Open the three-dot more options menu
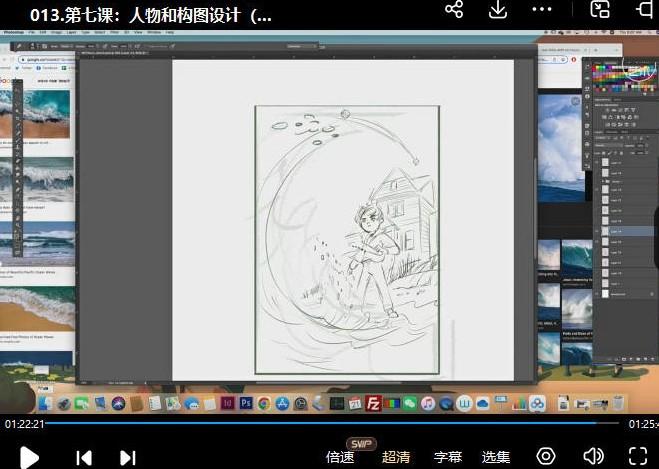This screenshot has height=469, width=659. (543, 10)
